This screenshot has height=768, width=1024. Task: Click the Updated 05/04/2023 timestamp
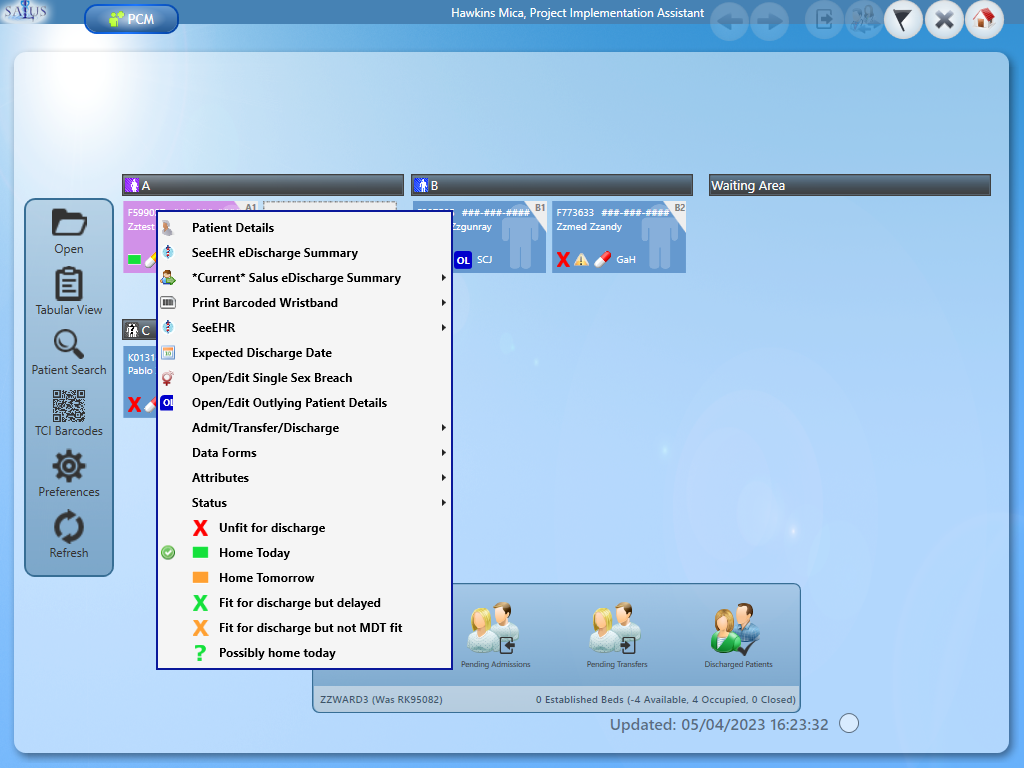click(719, 725)
